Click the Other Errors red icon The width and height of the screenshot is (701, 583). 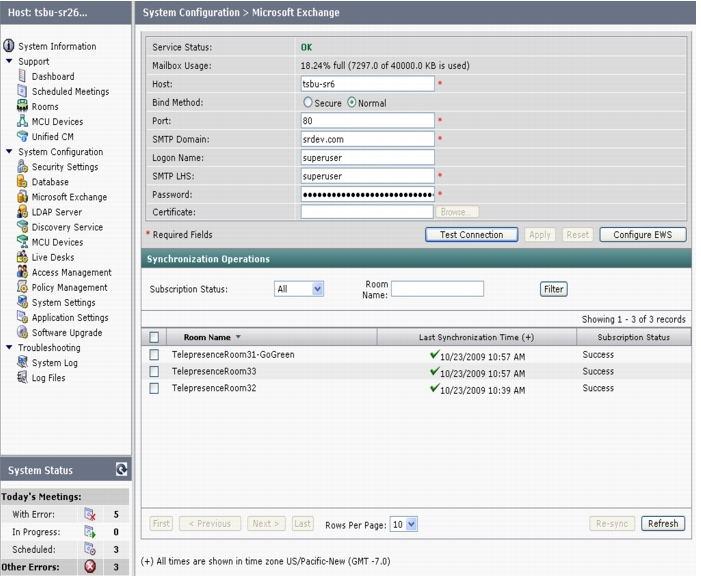point(90,567)
